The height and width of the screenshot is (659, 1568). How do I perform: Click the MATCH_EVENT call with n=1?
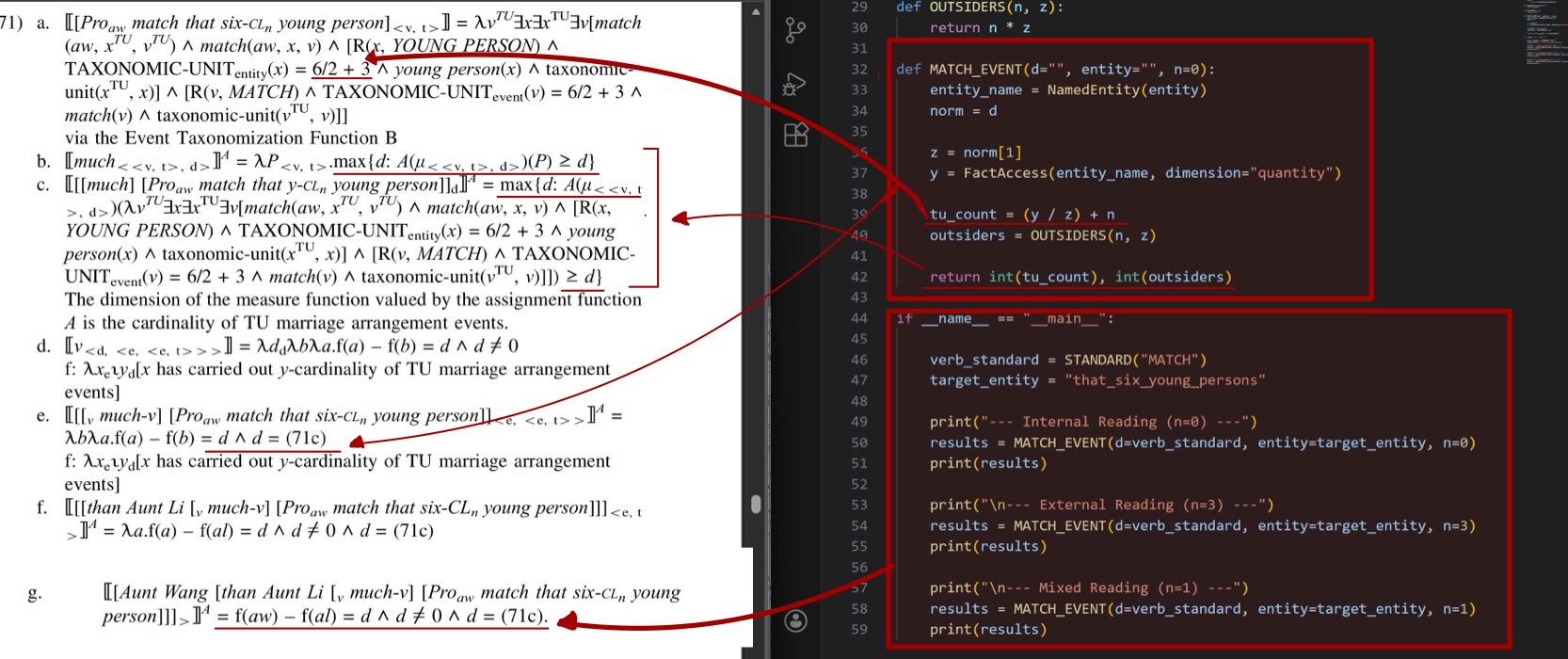(1203, 608)
